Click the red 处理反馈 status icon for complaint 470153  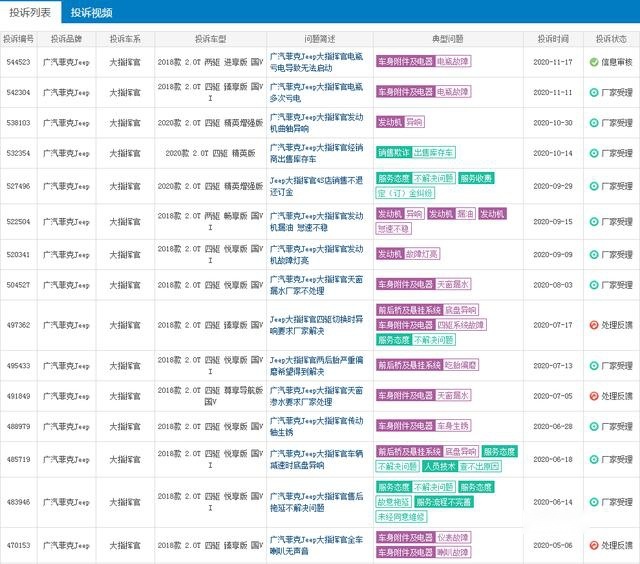(594, 545)
